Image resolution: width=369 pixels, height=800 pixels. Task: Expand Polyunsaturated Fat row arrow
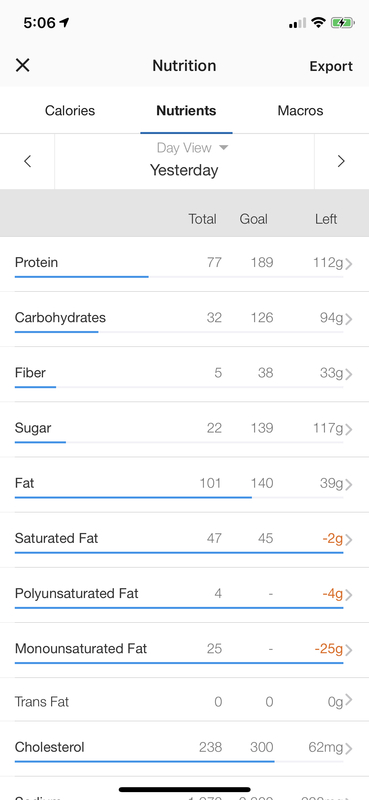pyautogui.click(x=349, y=594)
